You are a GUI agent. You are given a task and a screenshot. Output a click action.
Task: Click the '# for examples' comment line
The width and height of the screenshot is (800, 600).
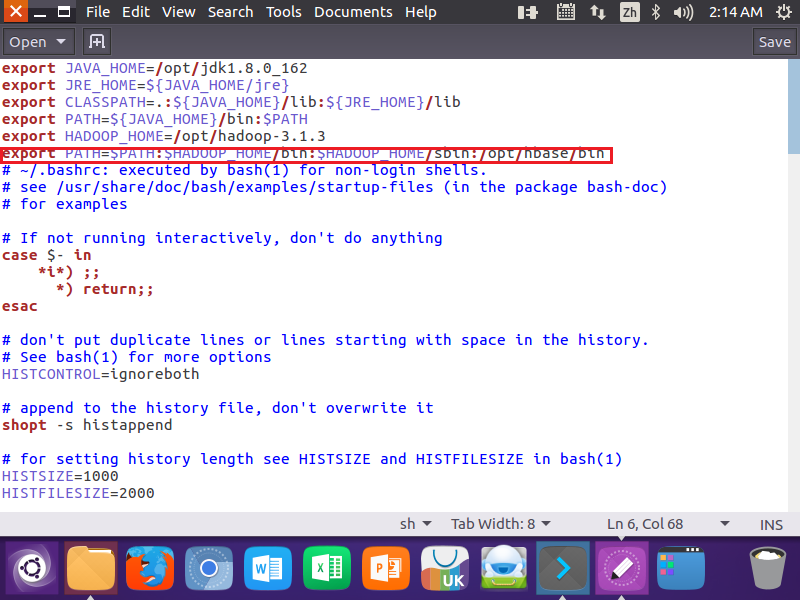pyautogui.click(x=64, y=204)
